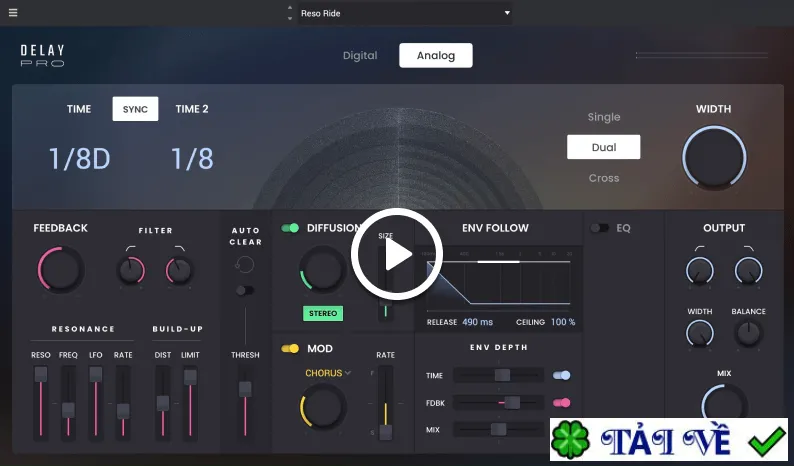Click the Auto Clear circular icon
Image resolution: width=794 pixels, height=467 pixels.
coord(245,264)
